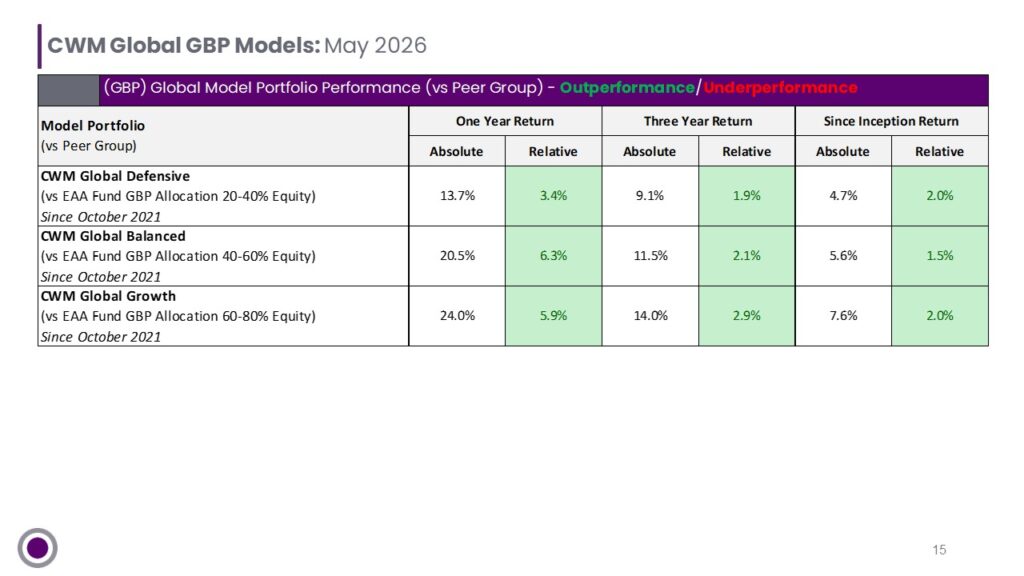Image resolution: width=1024 pixels, height=576 pixels.
Task: Select the CWM Global GBP Models title
Action: (x=236, y=46)
